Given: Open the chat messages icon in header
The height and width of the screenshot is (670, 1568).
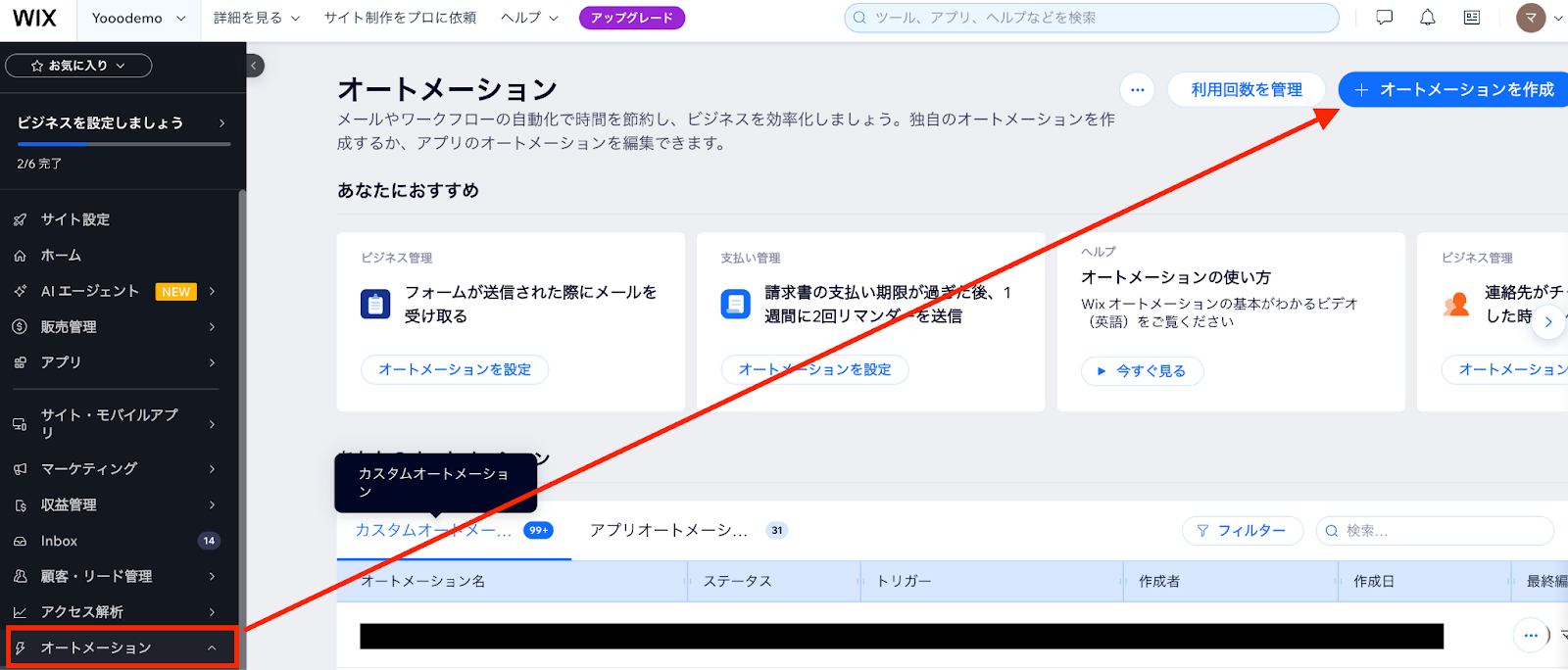Looking at the screenshot, I should coord(1384,18).
